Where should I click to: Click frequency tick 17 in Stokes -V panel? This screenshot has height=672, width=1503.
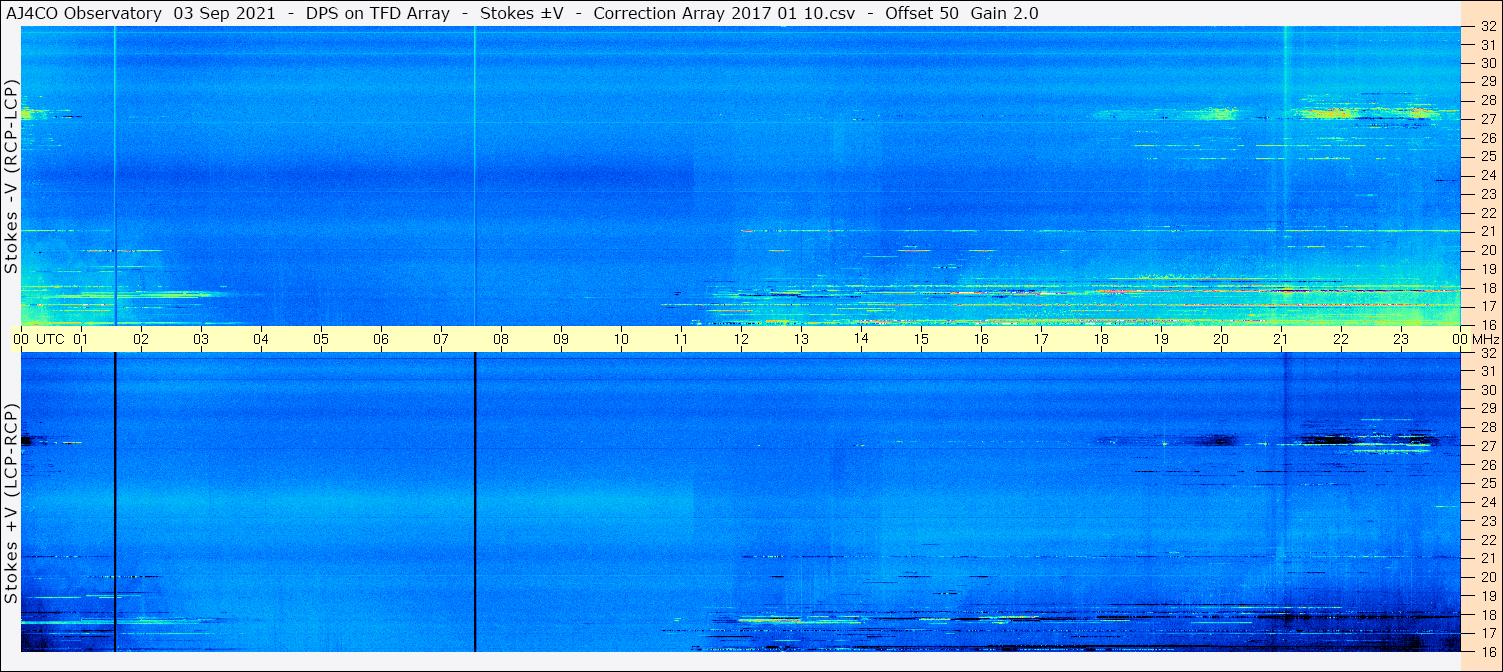click(1487, 306)
